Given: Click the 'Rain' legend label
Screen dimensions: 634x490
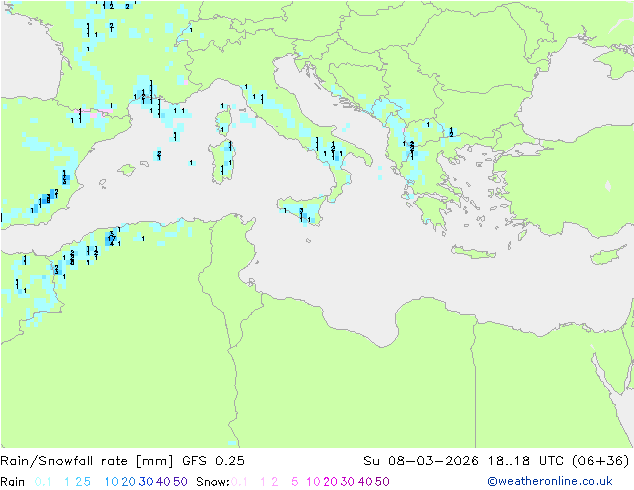Looking at the screenshot, I should click(x=13, y=482).
